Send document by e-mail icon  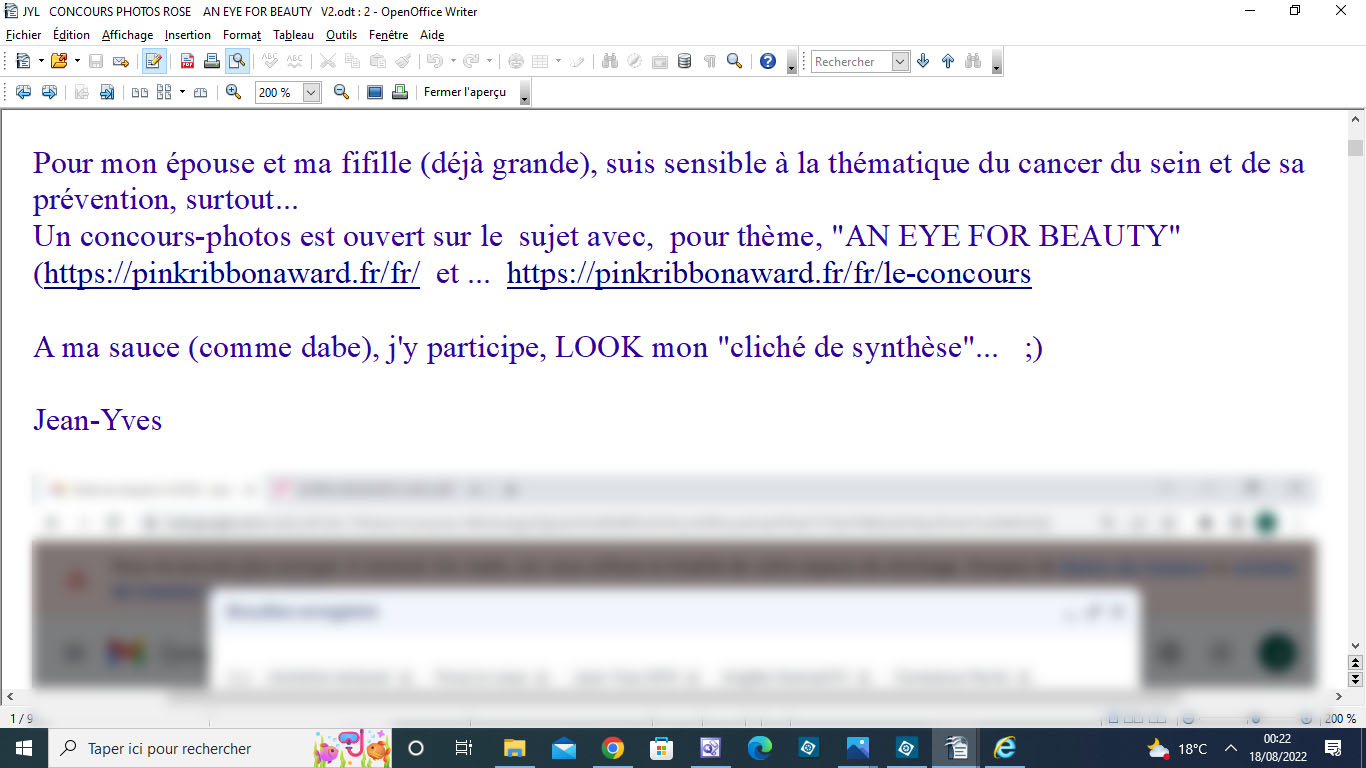[x=121, y=61]
